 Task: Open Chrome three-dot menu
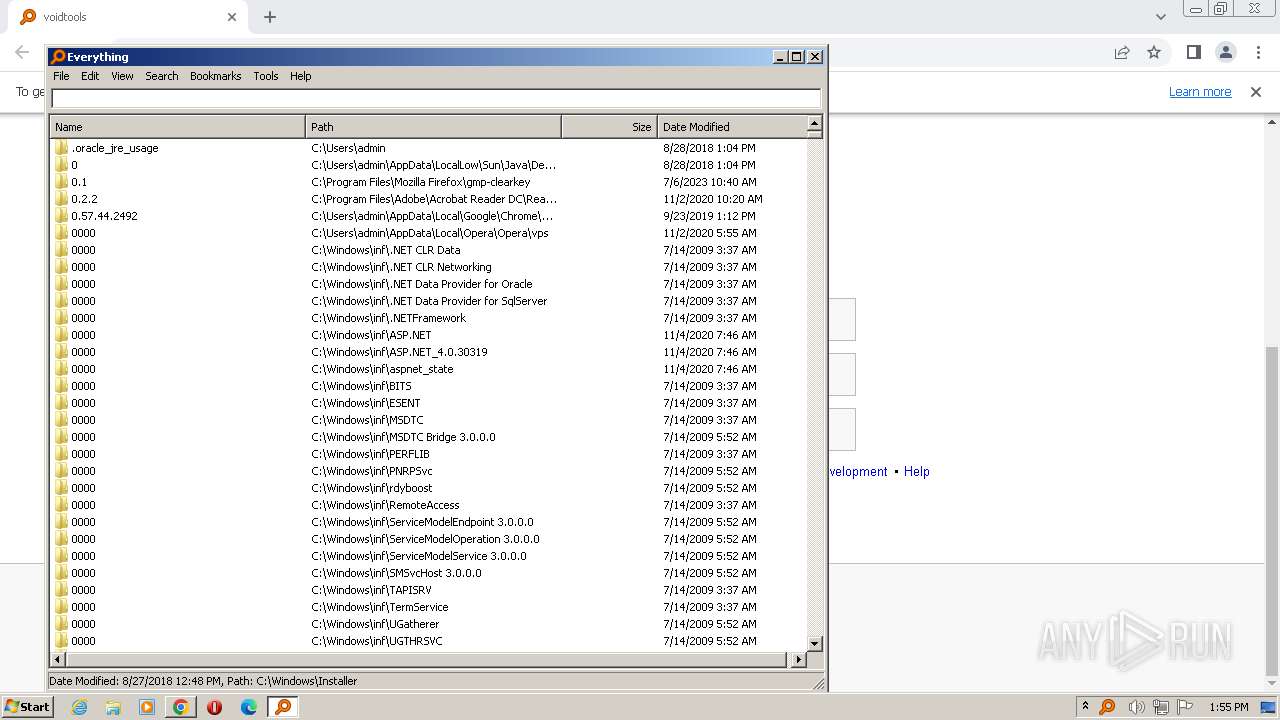1258,52
